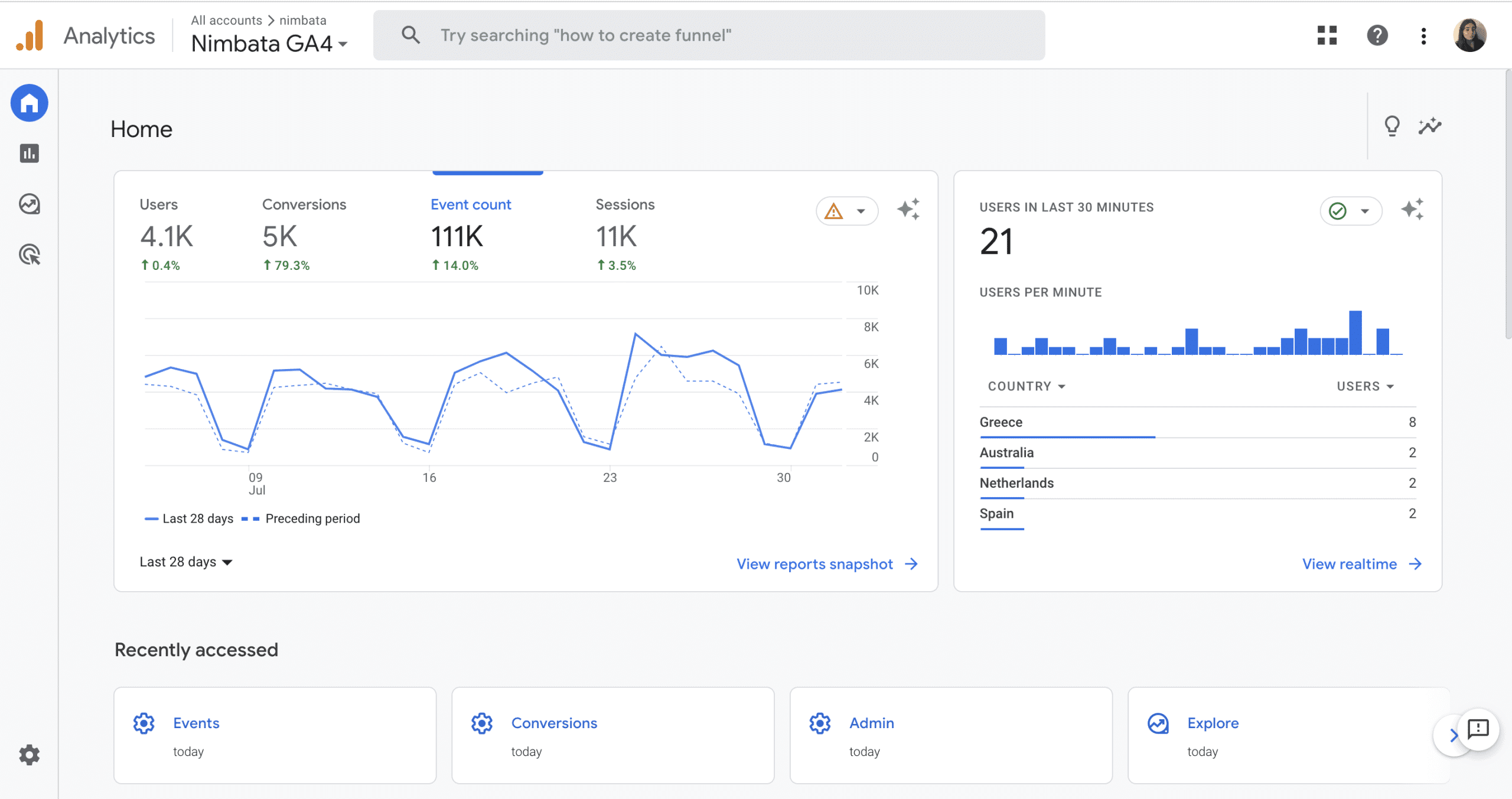Click All accounts breadcrumb
1512x799 pixels.
coord(226,20)
